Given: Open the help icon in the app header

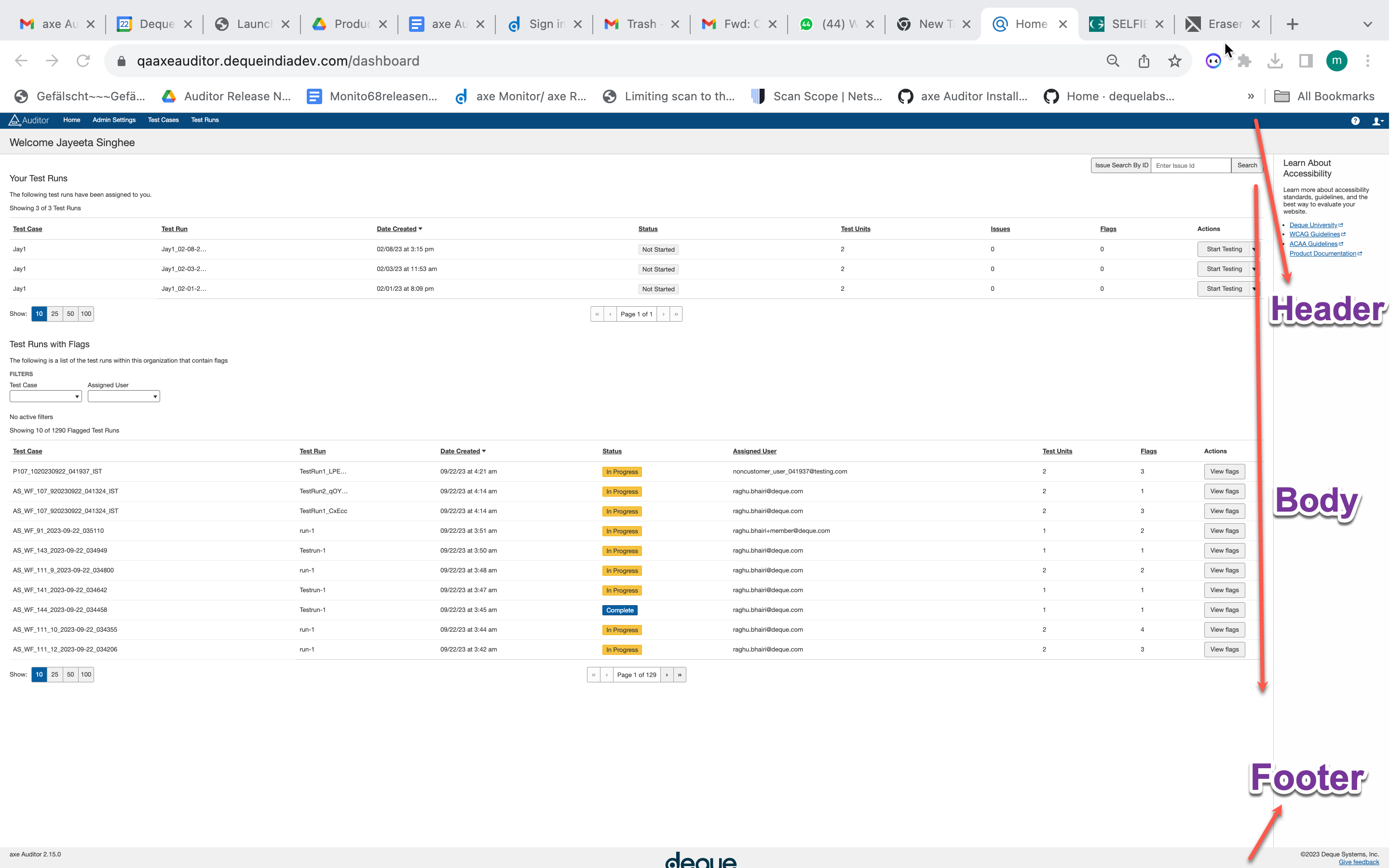Looking at the screenshot, I should (x=1356, y=121).
